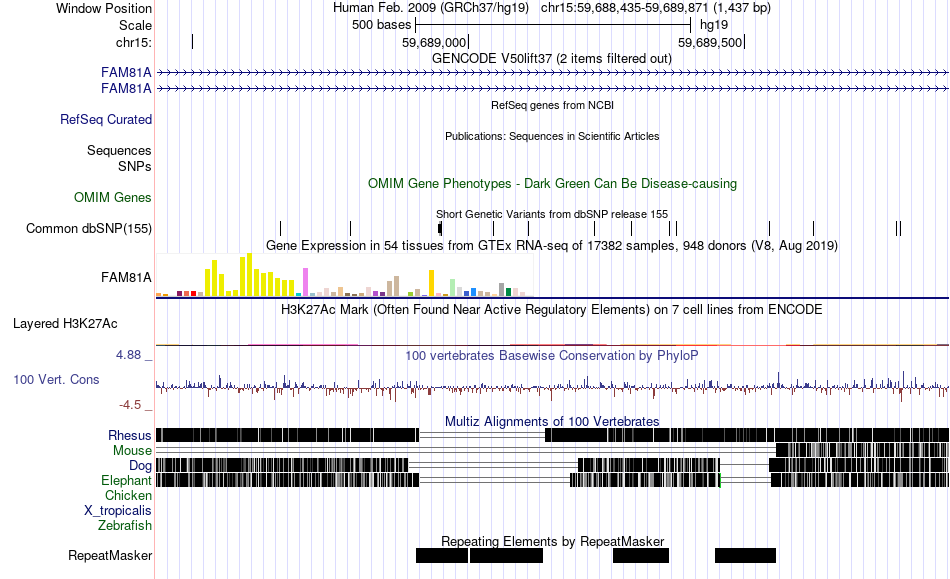Click the chr15: ruler label

pyautogui.click(x=134, y=42)
